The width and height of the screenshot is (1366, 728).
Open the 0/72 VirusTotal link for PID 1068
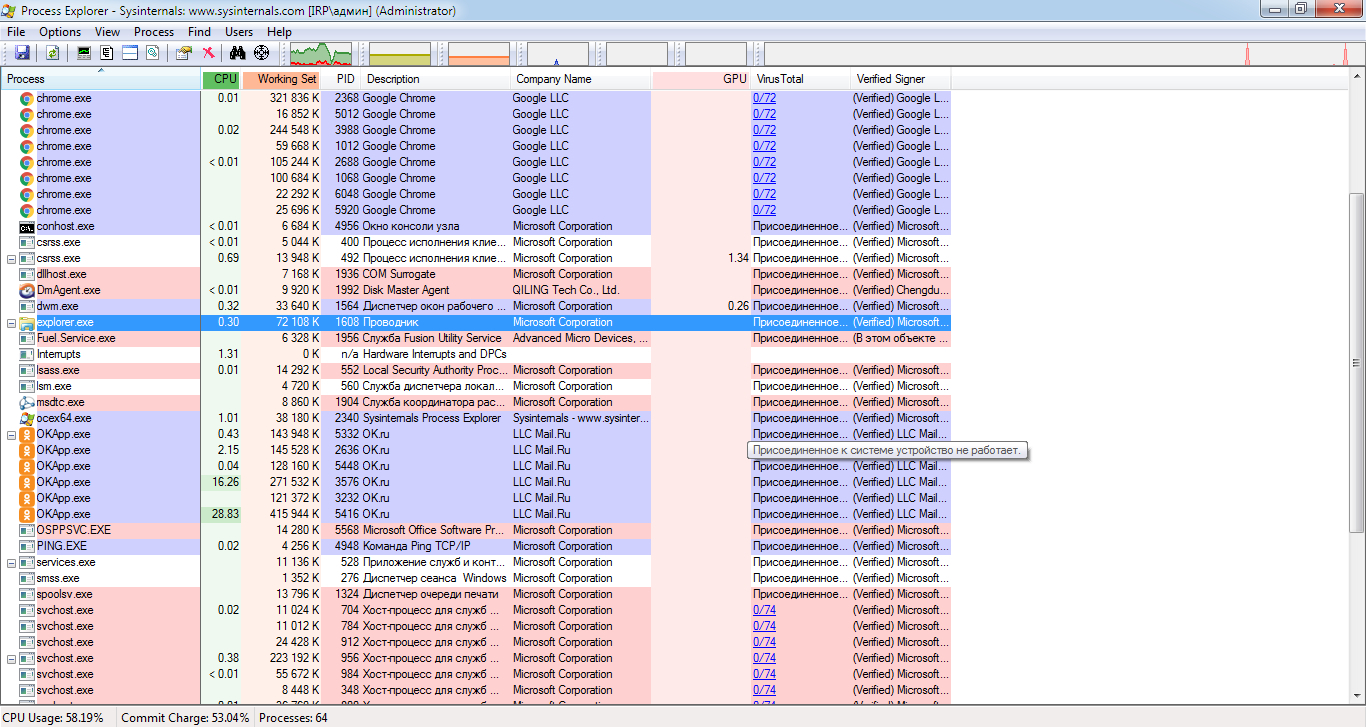764,178
